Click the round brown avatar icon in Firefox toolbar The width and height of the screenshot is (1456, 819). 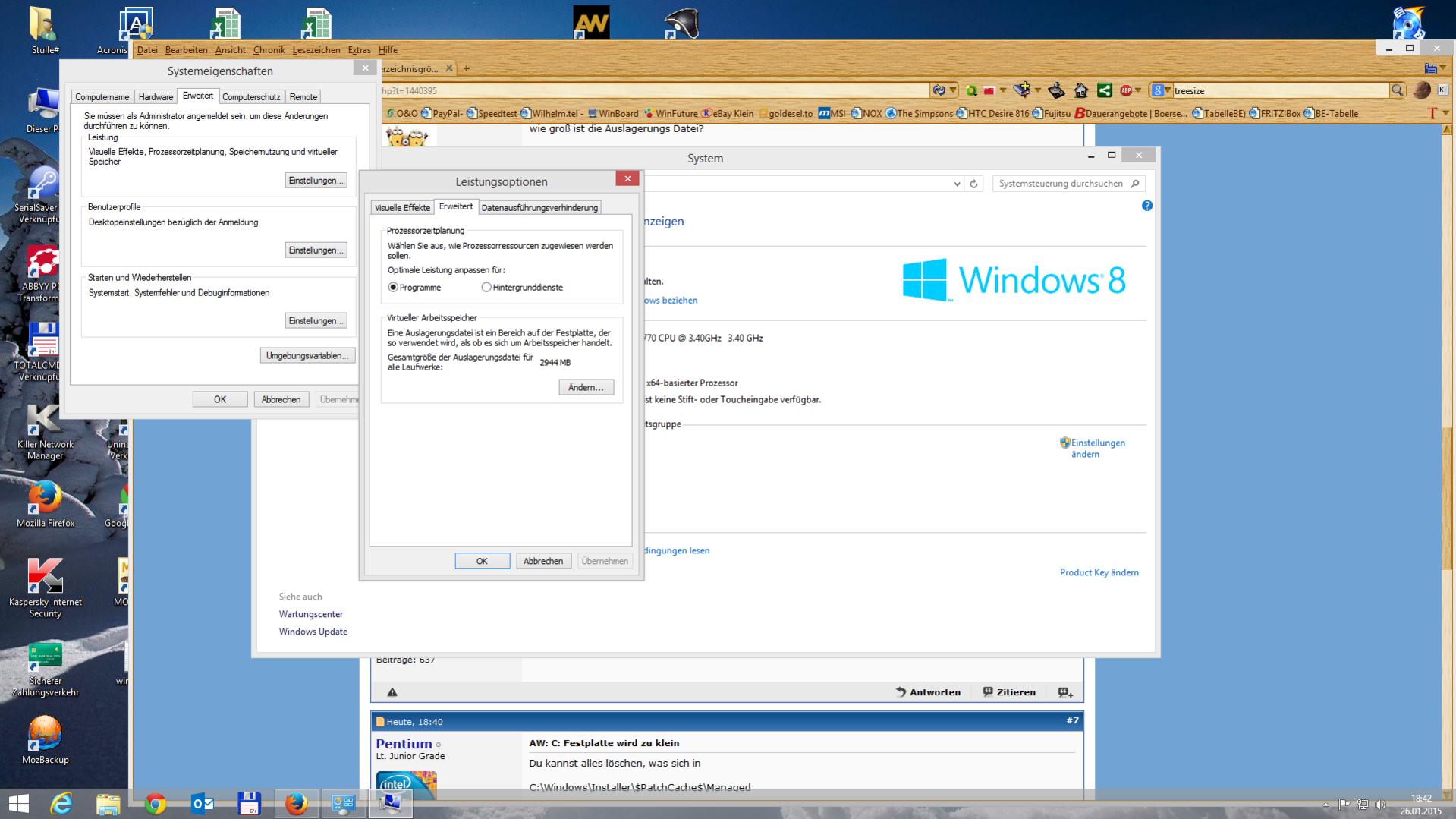click(1422, 90)
